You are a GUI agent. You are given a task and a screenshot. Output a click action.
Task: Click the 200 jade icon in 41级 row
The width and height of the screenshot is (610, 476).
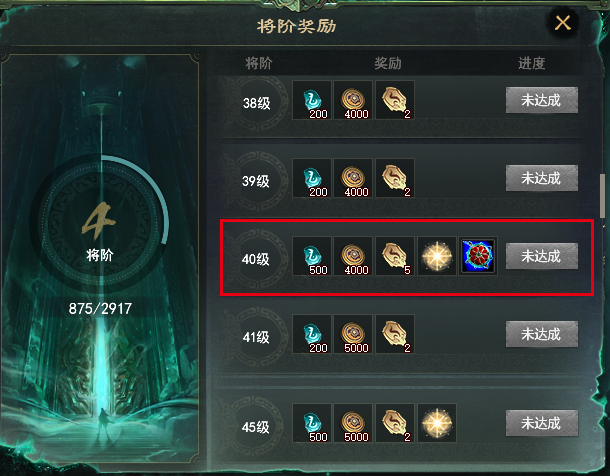[x=312, y=334]
